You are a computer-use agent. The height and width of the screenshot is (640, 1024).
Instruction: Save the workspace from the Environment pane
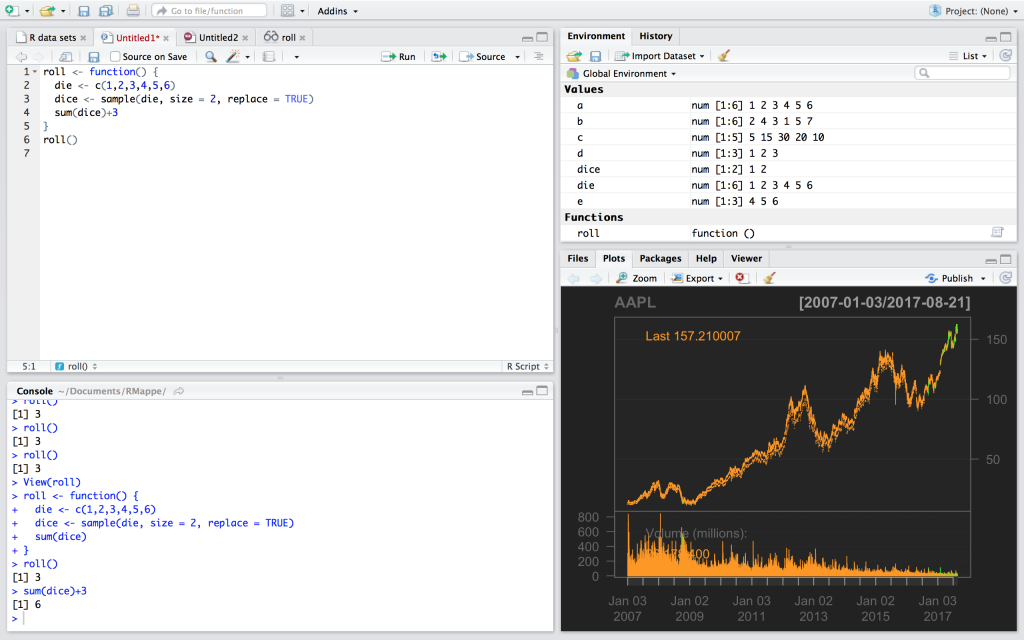(596, 56)
